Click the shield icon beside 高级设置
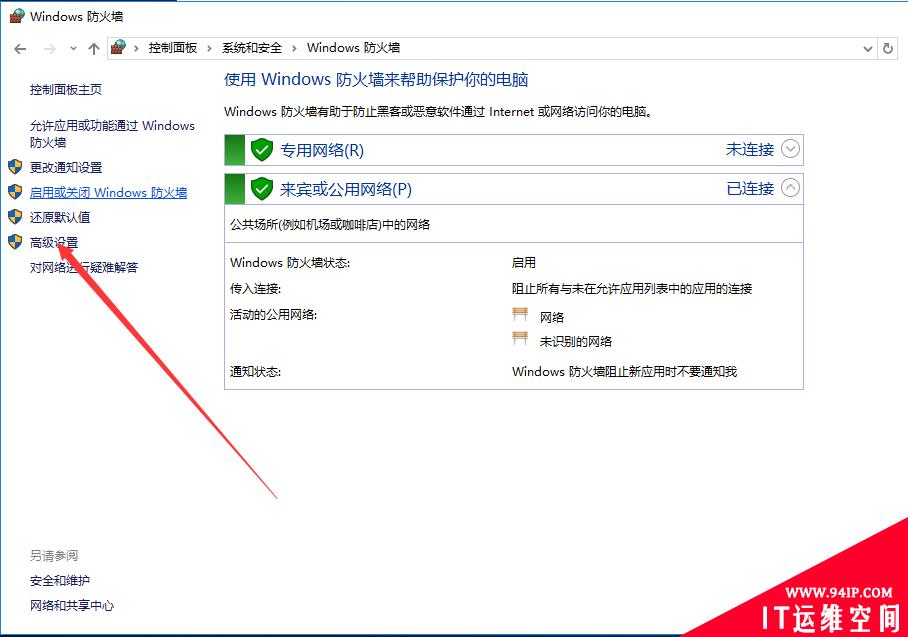The width and height of the screenshot is (908, 637). [x=16, y=242]
